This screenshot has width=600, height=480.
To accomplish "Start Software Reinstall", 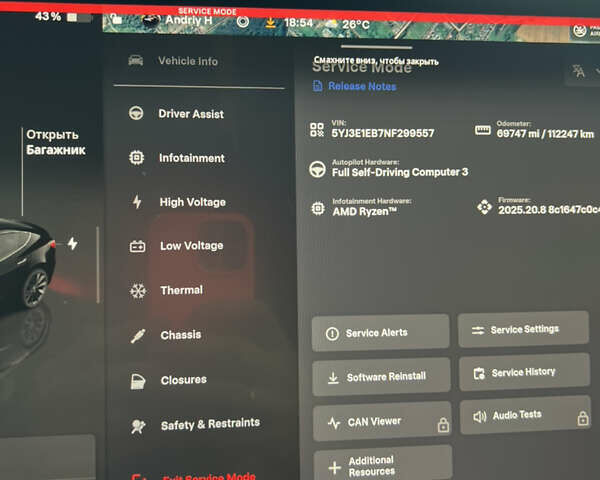I will pyautogui.click(x=381, y=377).
